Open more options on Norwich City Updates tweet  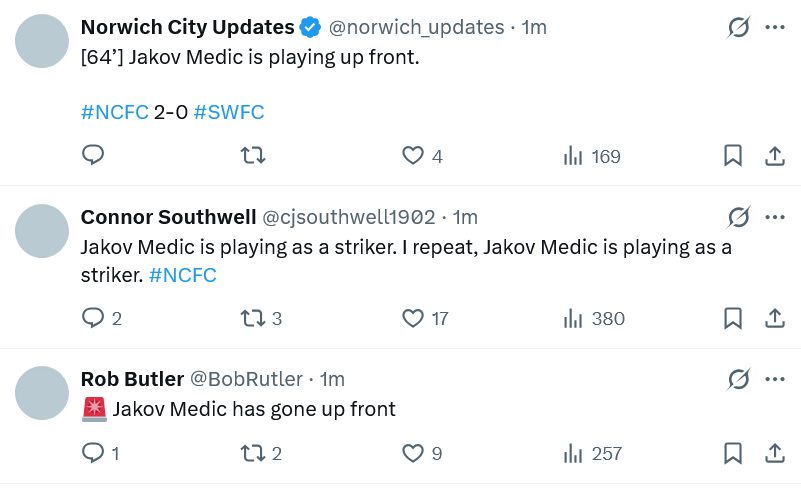coord(774,27)
